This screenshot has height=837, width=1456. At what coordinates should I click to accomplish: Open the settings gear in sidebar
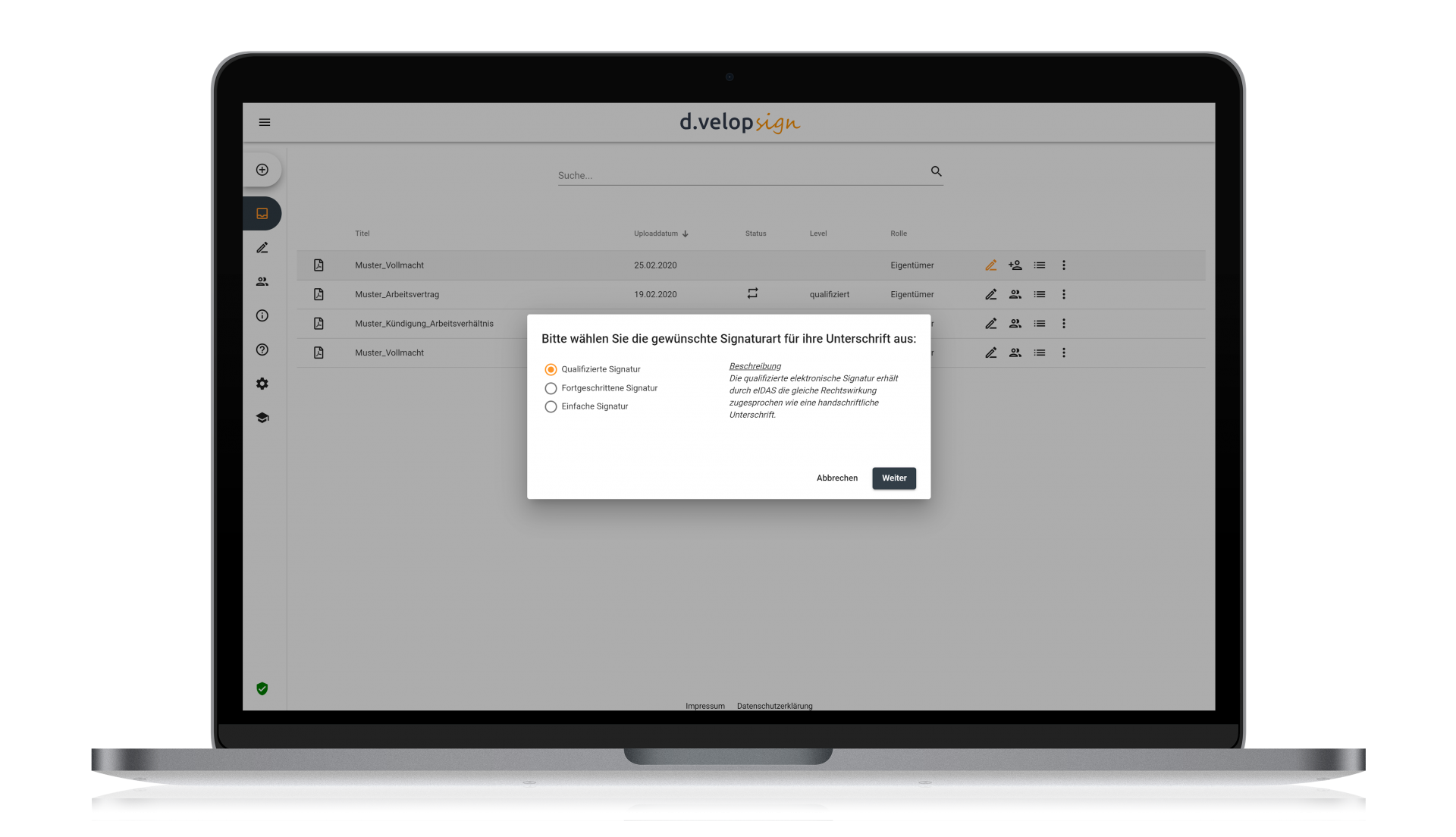click(x=262, y=384)
